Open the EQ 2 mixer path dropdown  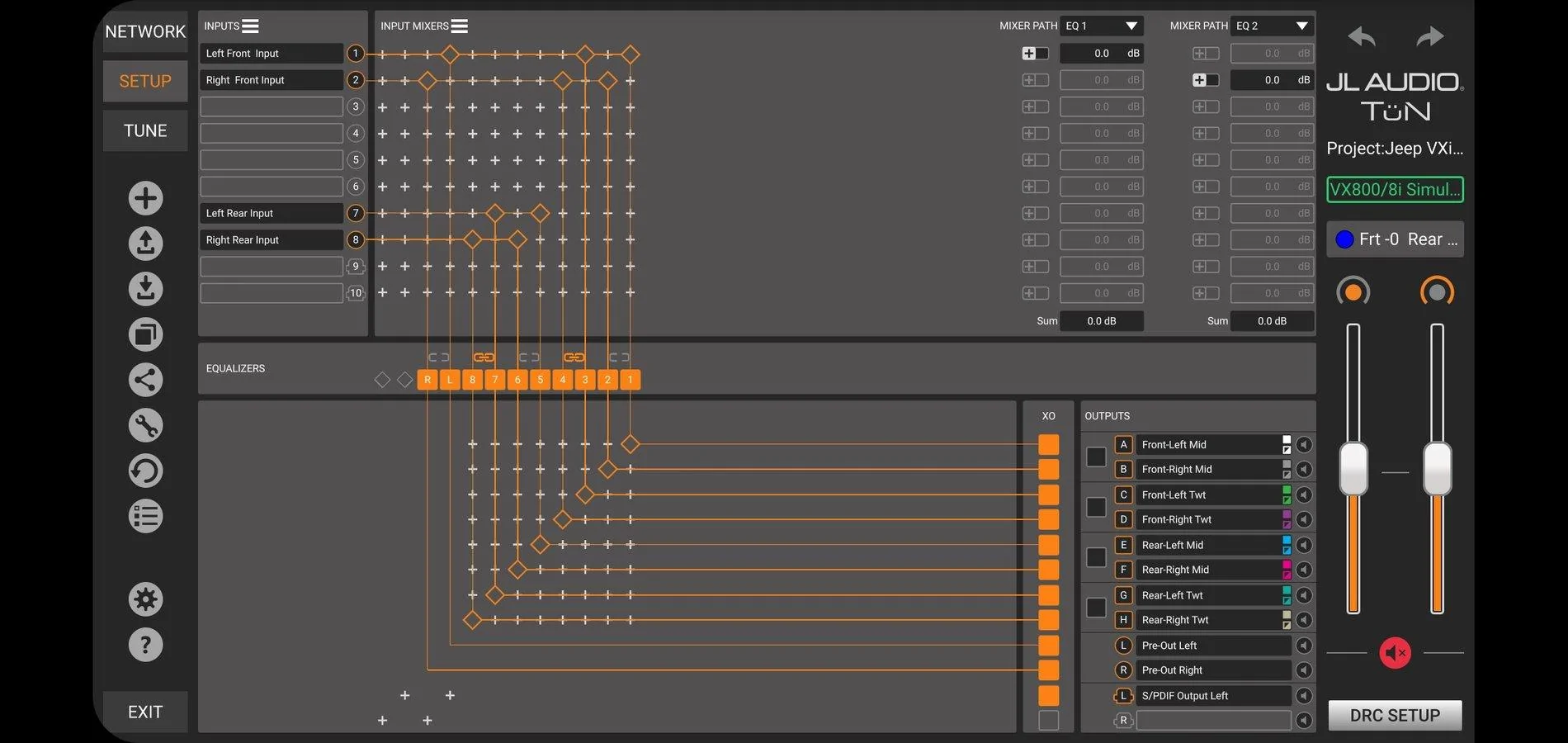[1272, 26]
